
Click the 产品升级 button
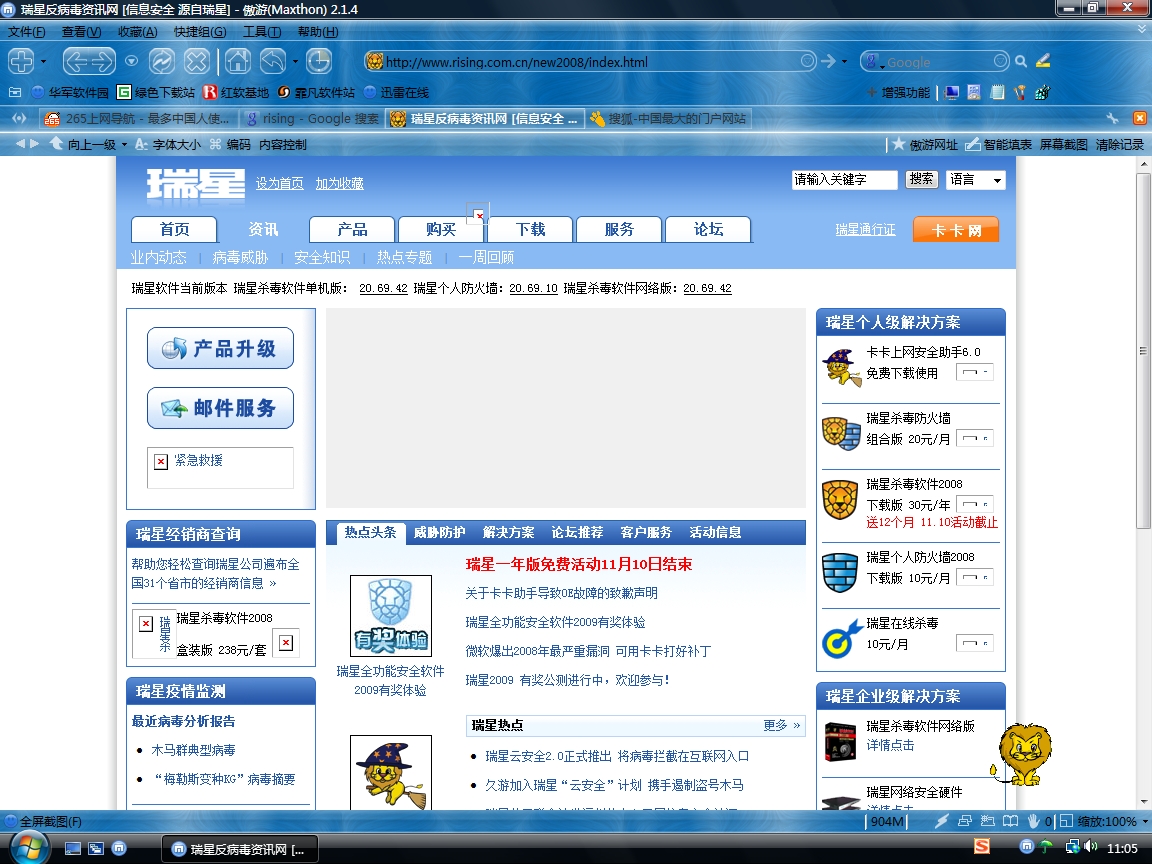coord(220,348)
